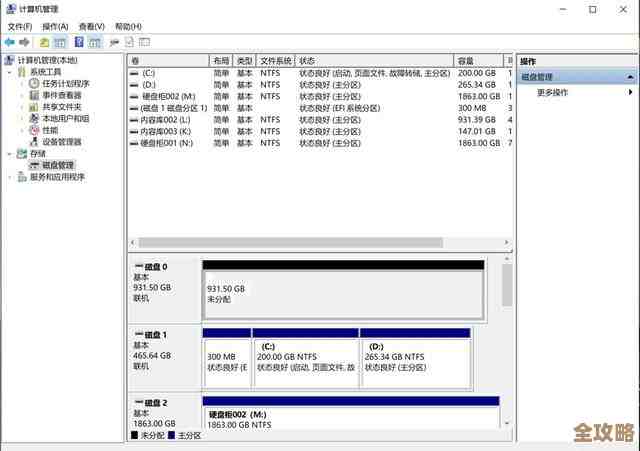Collapse the 磁盘管理 section in the 操作 pane
640x451 pixels.
pyautogui.click(x=630, y=77)
